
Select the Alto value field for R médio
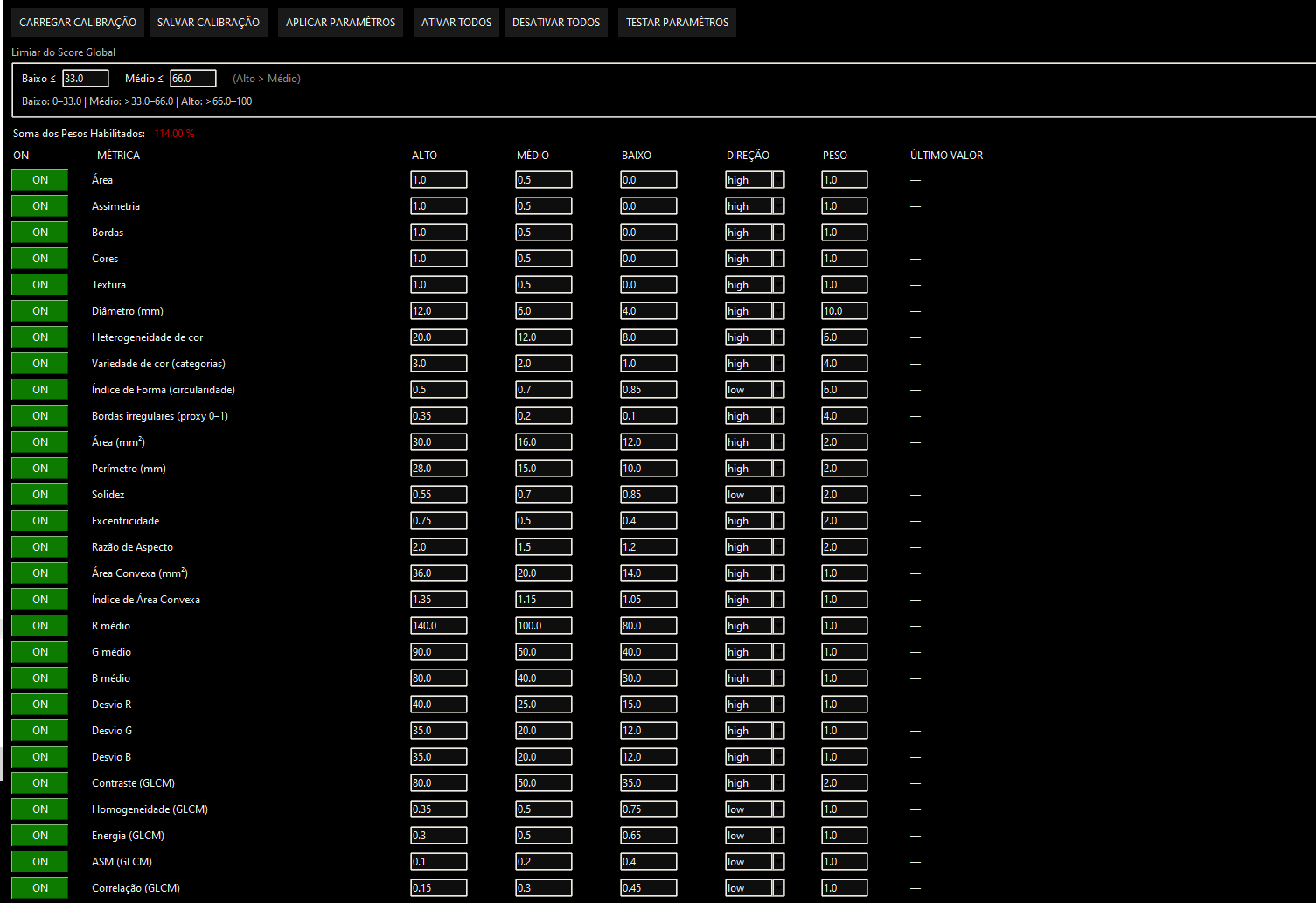pos(438,626)
